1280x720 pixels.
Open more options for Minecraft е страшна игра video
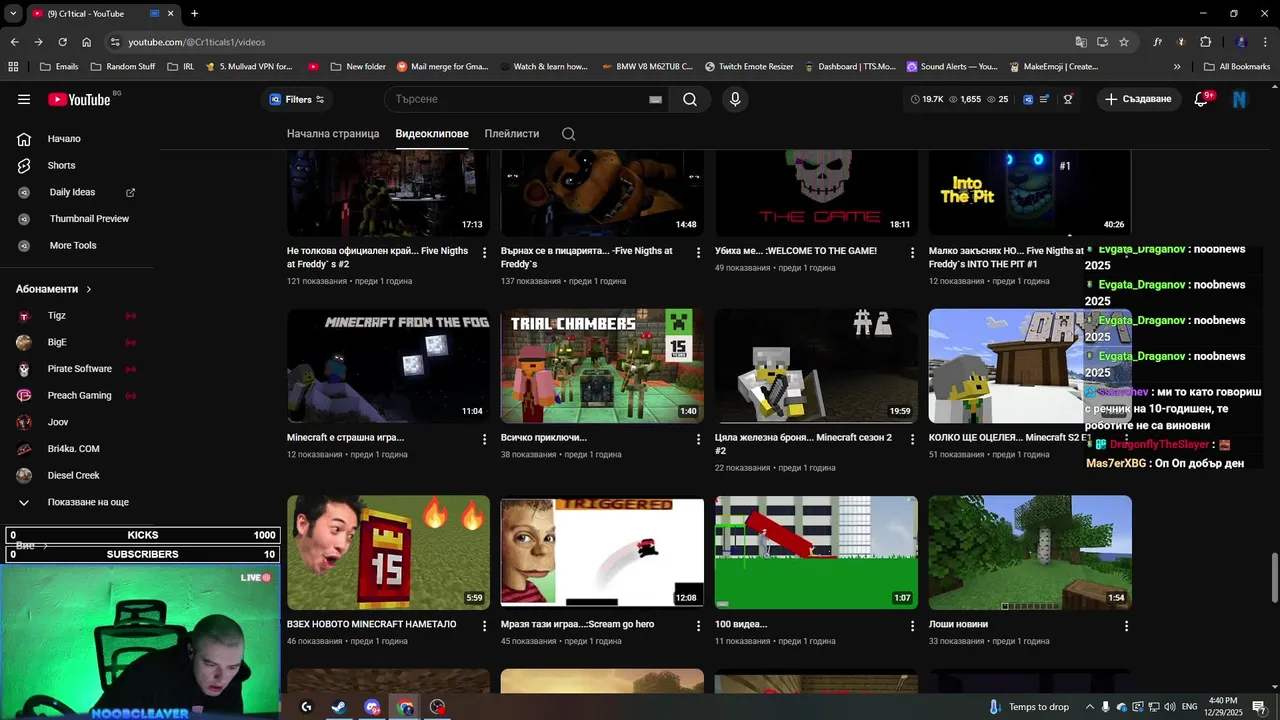[485, 439]
